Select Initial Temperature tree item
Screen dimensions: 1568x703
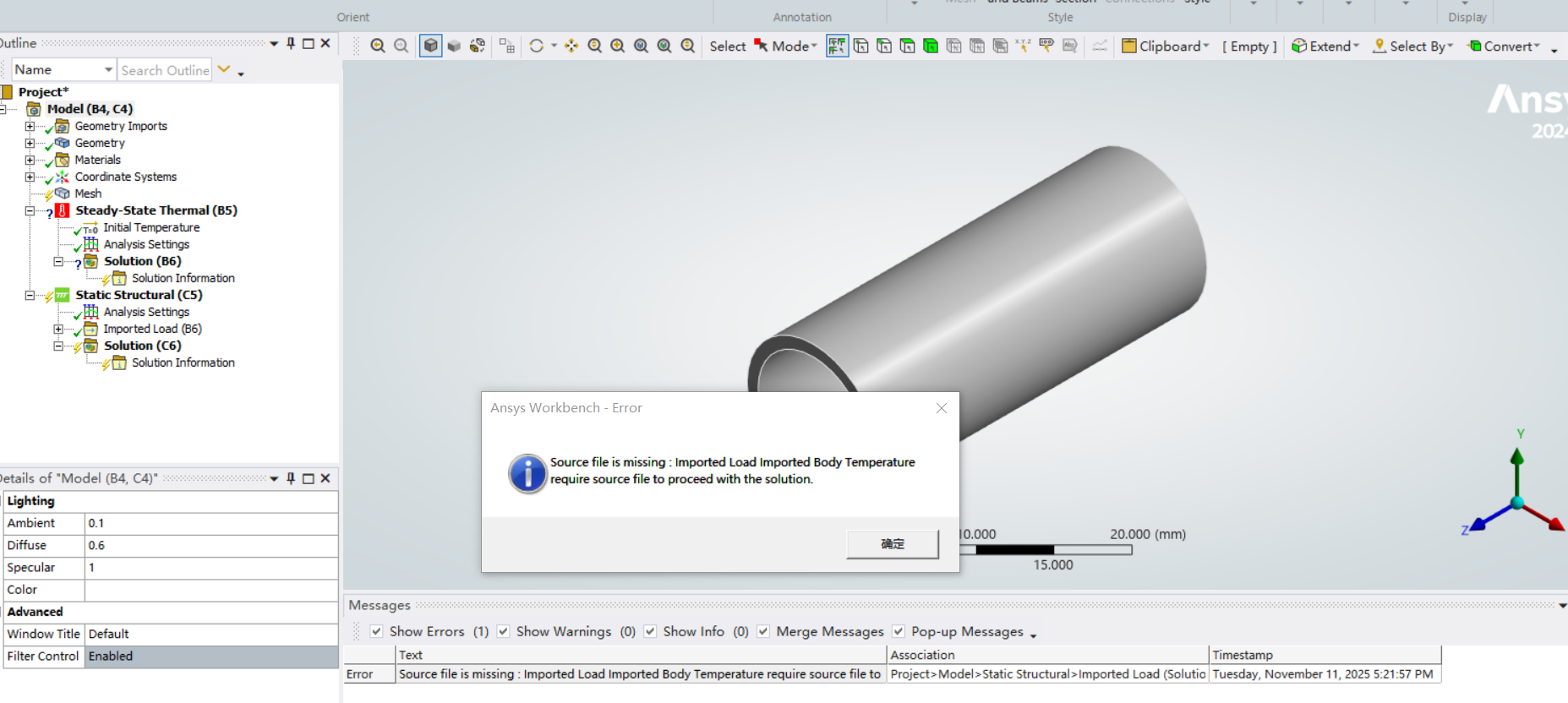tap(151, 227)
